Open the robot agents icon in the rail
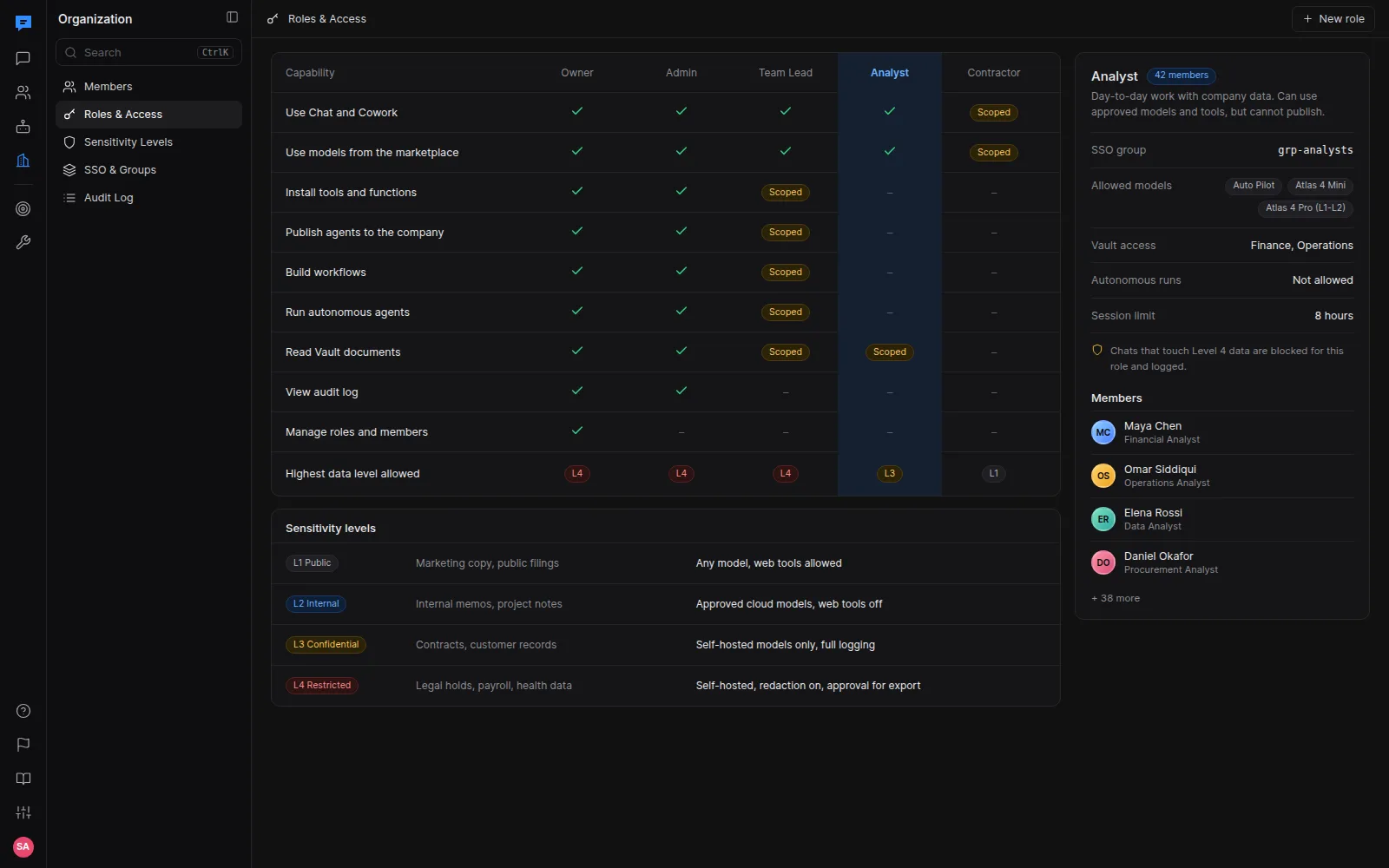Image resolution: width=1389 pixels, height=868 pixels. 23,126
